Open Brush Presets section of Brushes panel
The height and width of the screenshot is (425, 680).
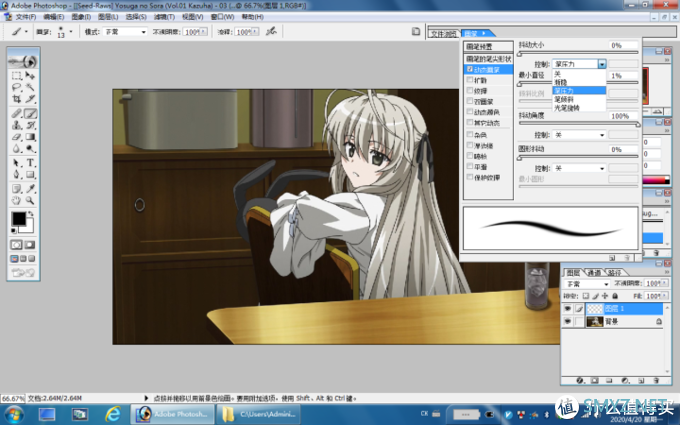click(488, 47)
